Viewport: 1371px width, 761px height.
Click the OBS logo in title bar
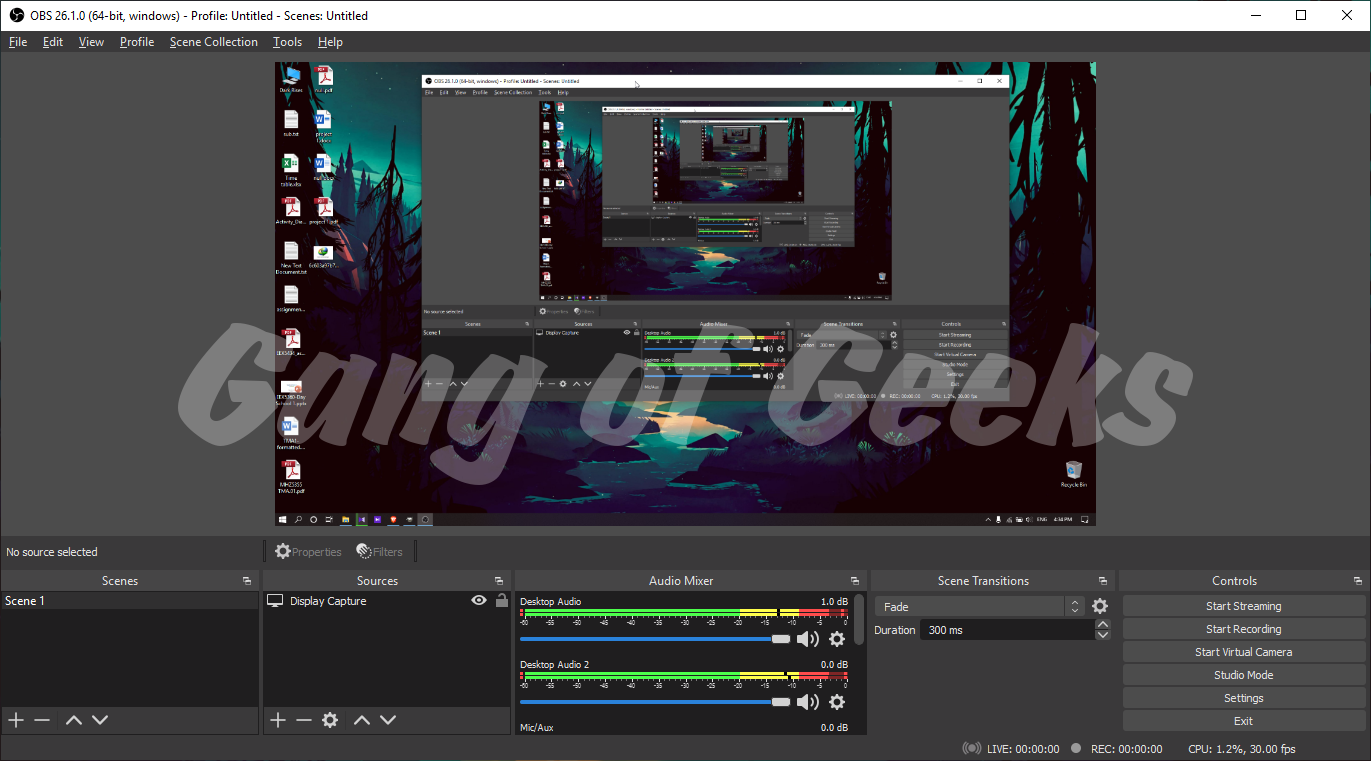point(17,15)
